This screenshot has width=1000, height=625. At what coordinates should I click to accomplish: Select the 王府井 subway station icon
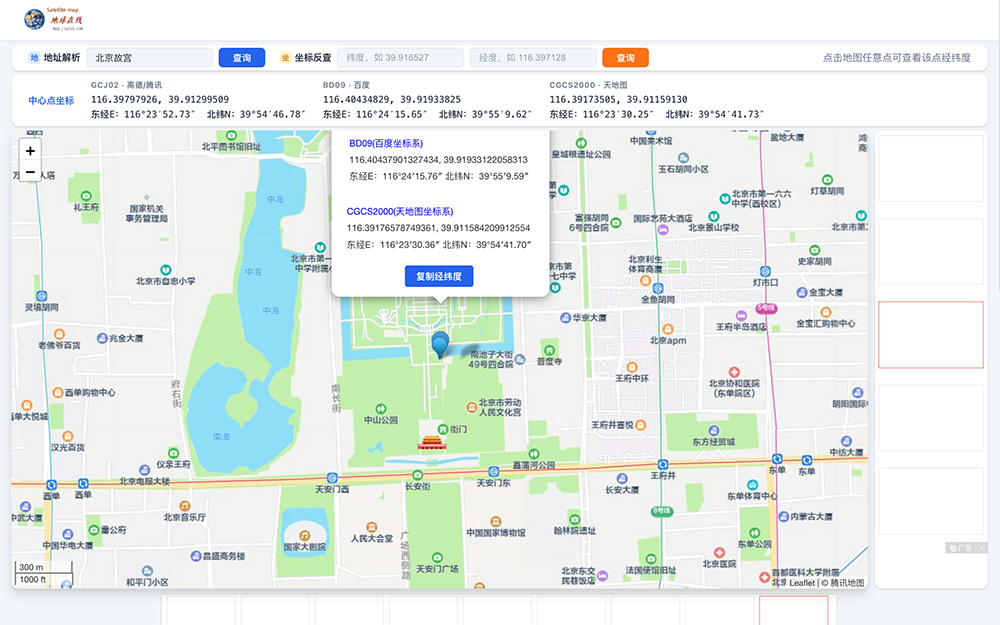tap(663, 465)
